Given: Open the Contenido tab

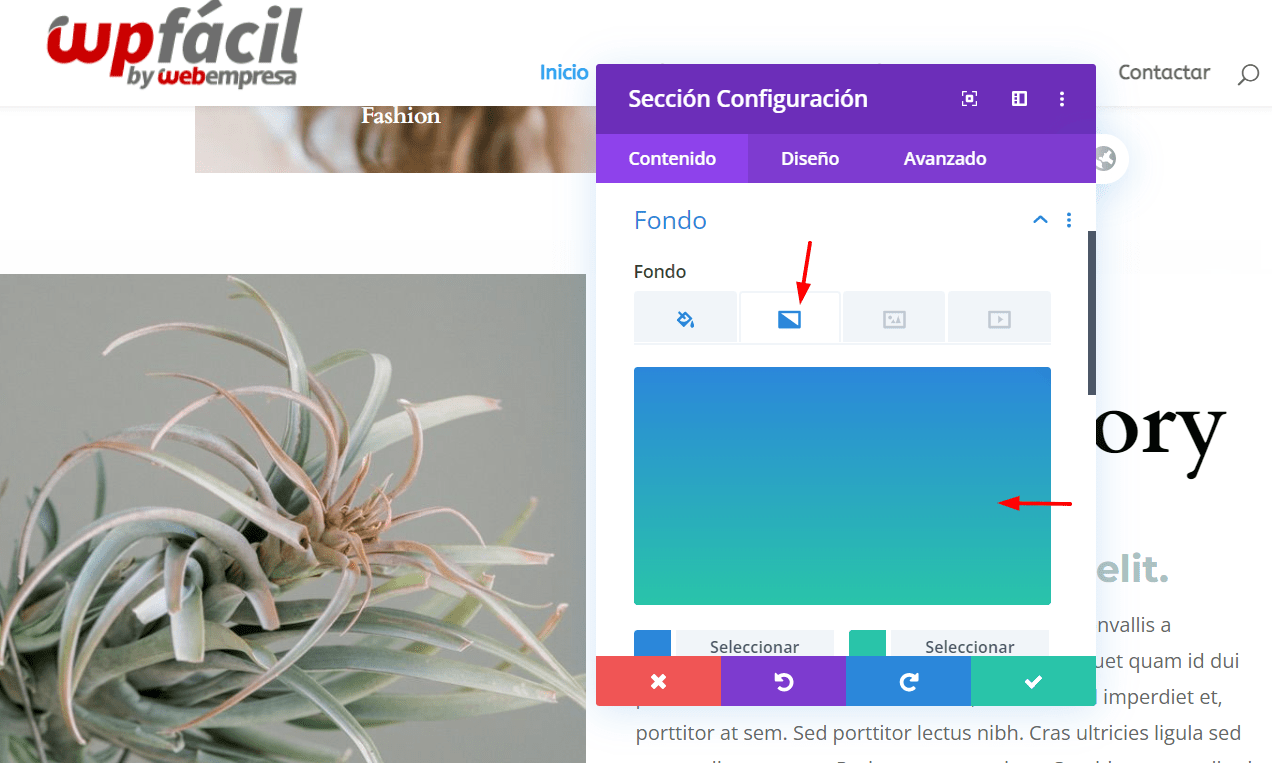Looking at the screenshot, I should [x=672, y=159].
